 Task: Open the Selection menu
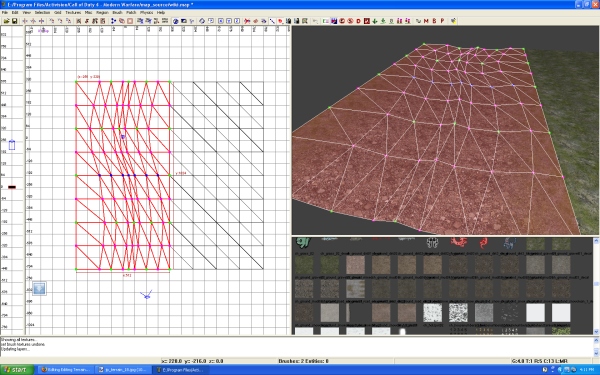42,13
